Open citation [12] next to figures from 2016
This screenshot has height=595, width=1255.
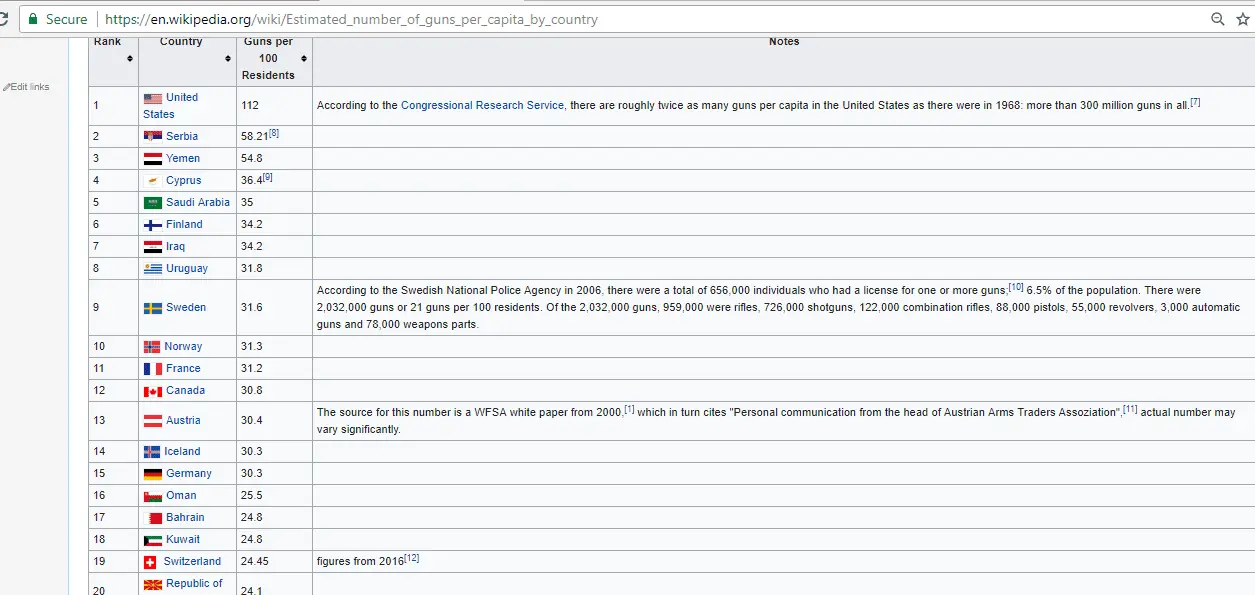(411, 559)
